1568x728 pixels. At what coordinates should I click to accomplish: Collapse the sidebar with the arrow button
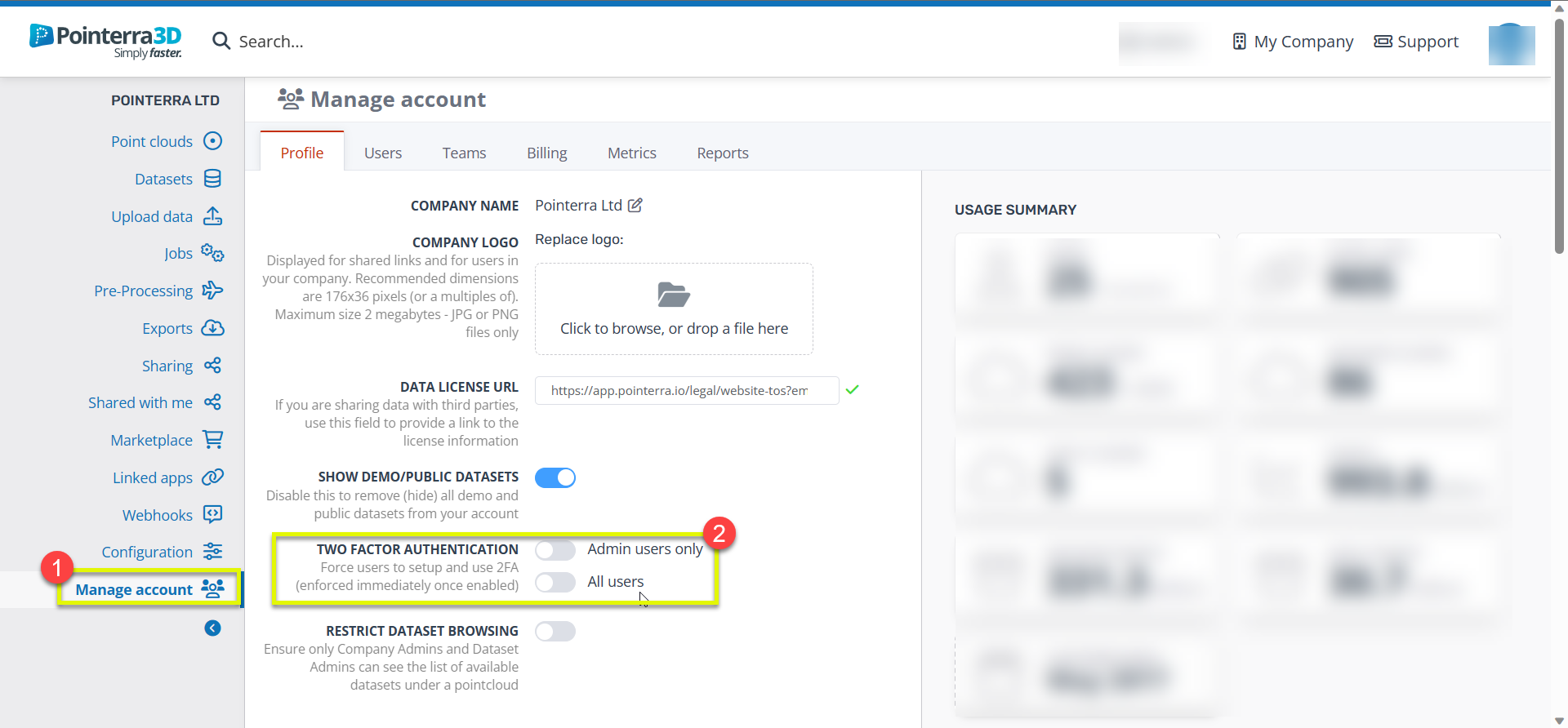tap(212, 628)
